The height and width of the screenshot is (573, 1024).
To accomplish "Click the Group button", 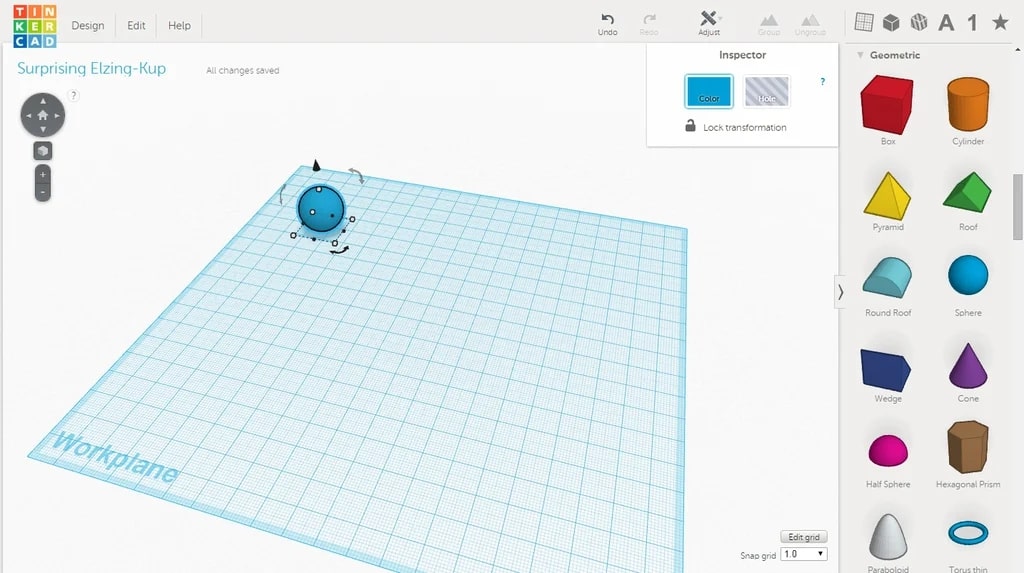I will (769, 24).
